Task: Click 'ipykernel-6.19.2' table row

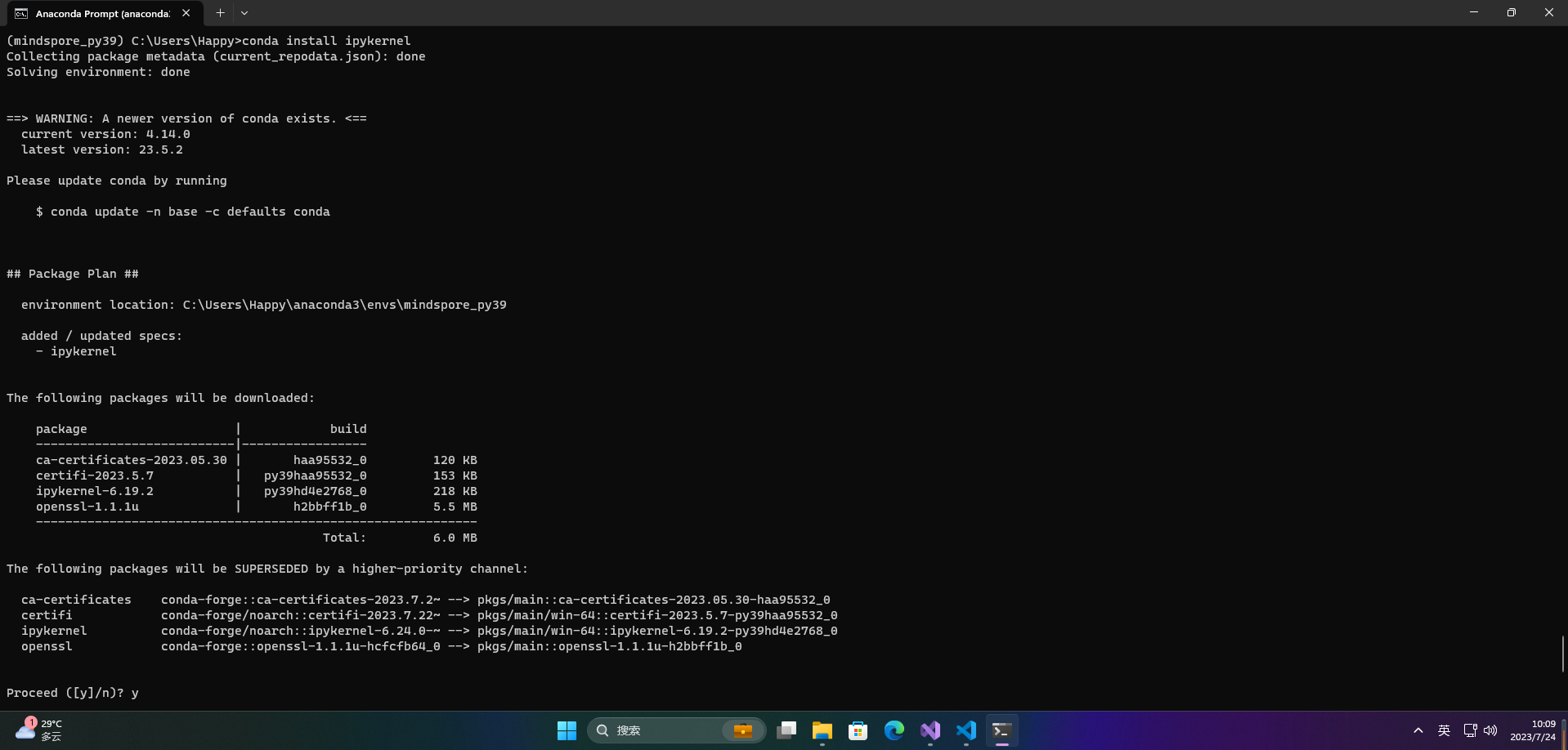Action: [x=257, y=491]
